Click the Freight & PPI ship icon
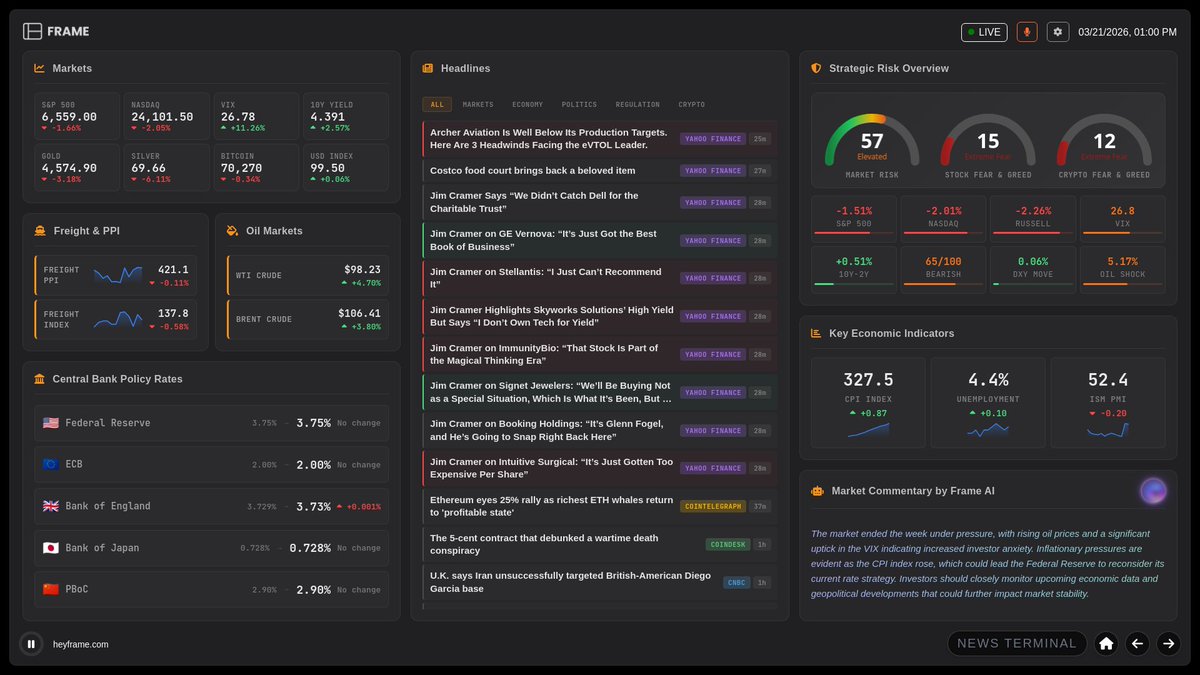This screenshot has width=1200, height=675. coord(39,231)
